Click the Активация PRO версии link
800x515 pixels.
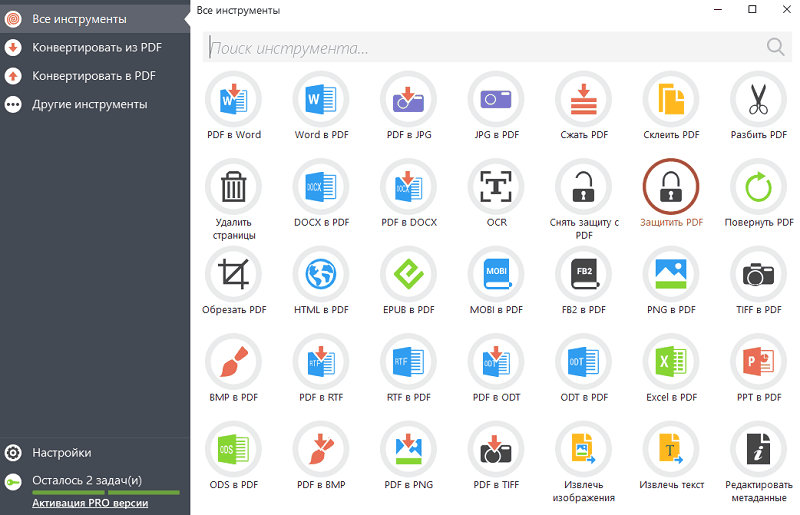(x=90, y=503)
